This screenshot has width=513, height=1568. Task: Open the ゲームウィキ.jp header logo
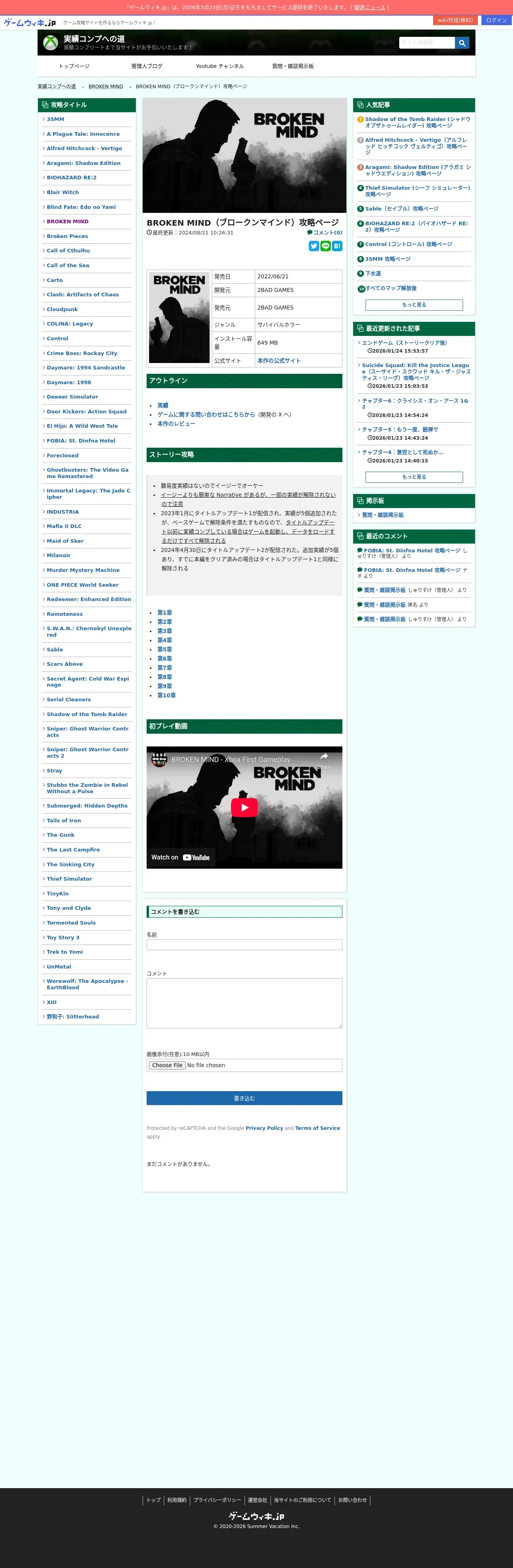30,22
